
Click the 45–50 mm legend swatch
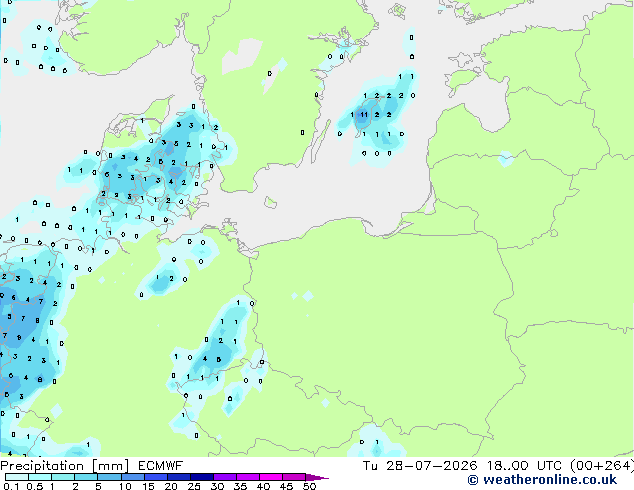point(294,477)
